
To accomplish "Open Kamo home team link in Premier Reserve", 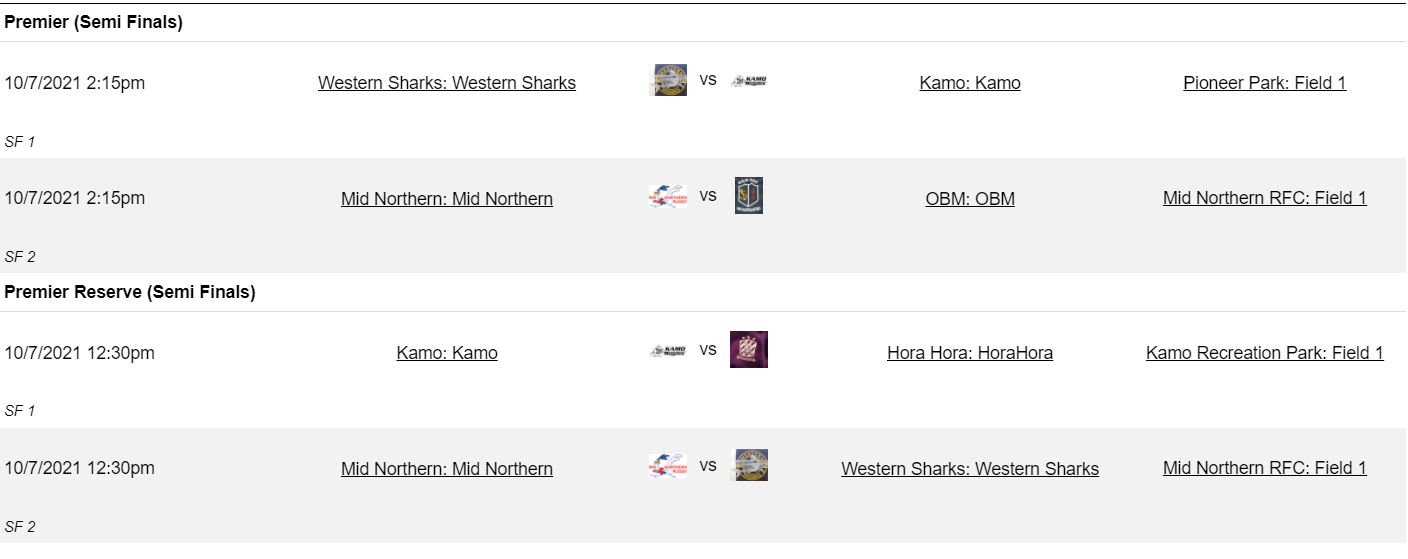I will click(x=447, y=353).
